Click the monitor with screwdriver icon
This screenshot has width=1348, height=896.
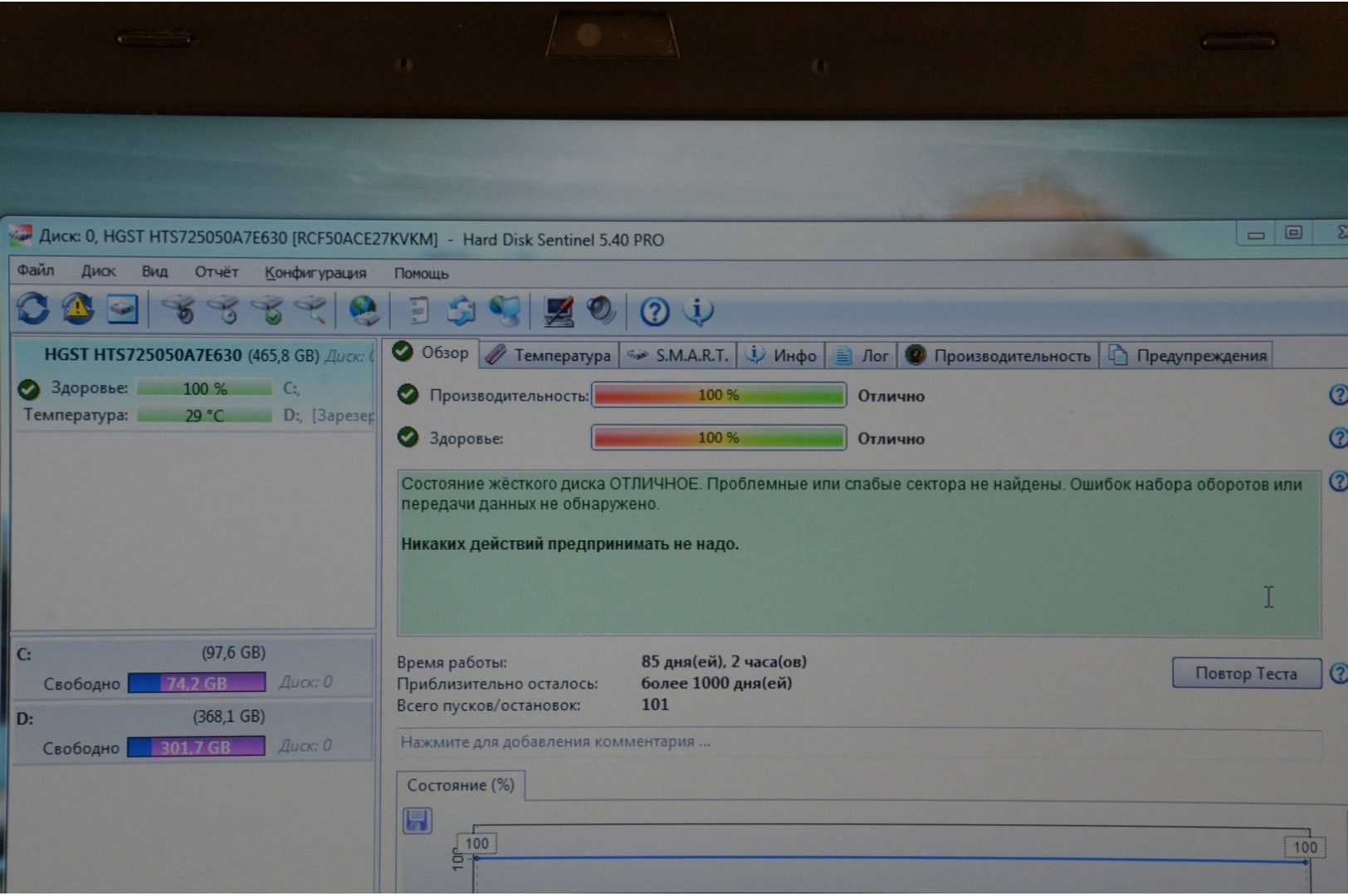click(558, 311)
